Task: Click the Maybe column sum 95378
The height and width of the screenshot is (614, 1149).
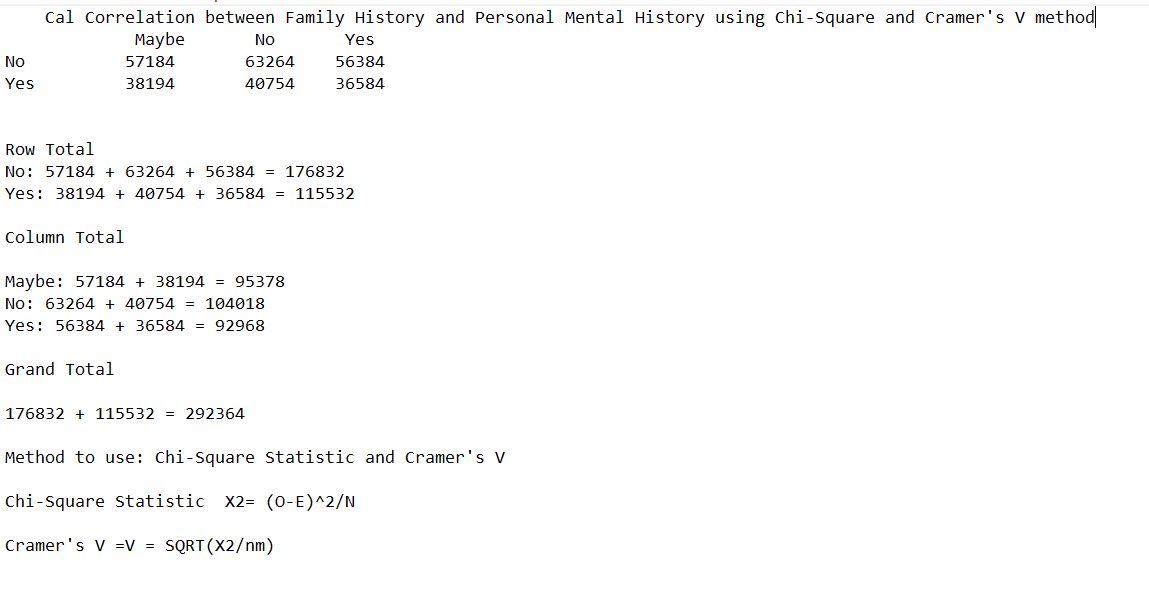Action: coord(259,281)
